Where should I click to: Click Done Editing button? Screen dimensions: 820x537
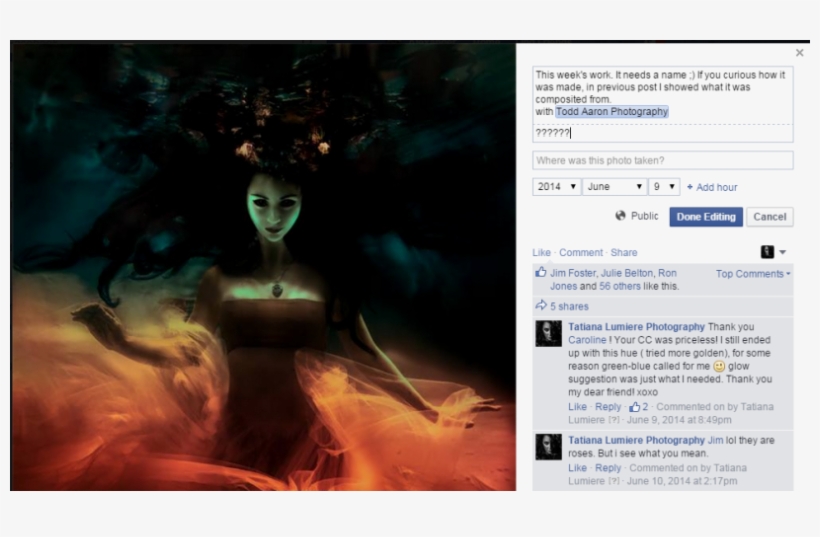[x=706, y=216]
